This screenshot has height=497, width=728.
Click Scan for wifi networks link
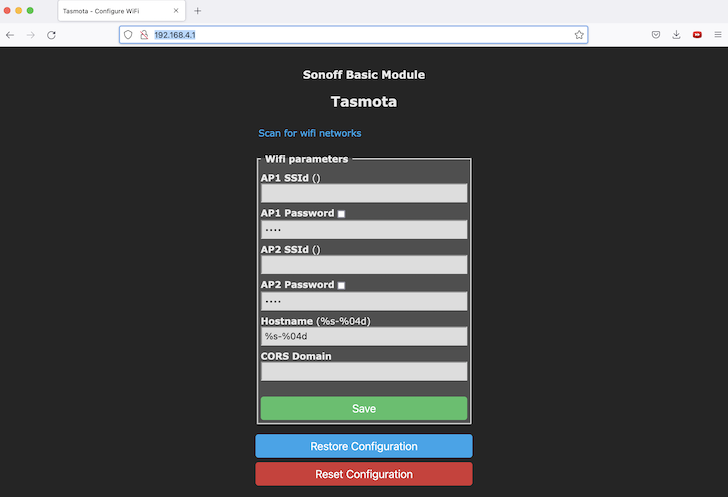coord(310,133)
